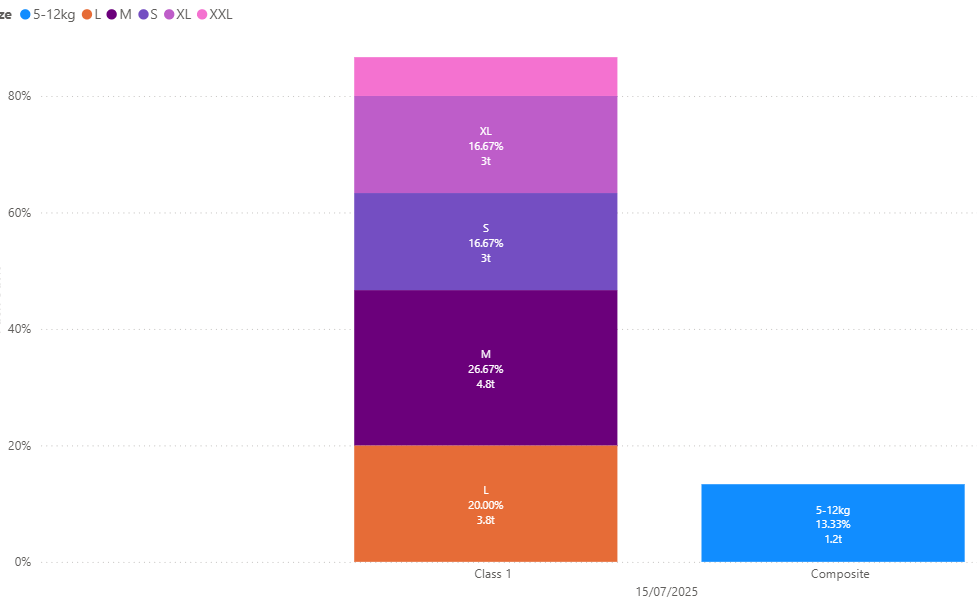Click the Class 1 axis label
977x598 pixels.
click(x=493, y=574)
